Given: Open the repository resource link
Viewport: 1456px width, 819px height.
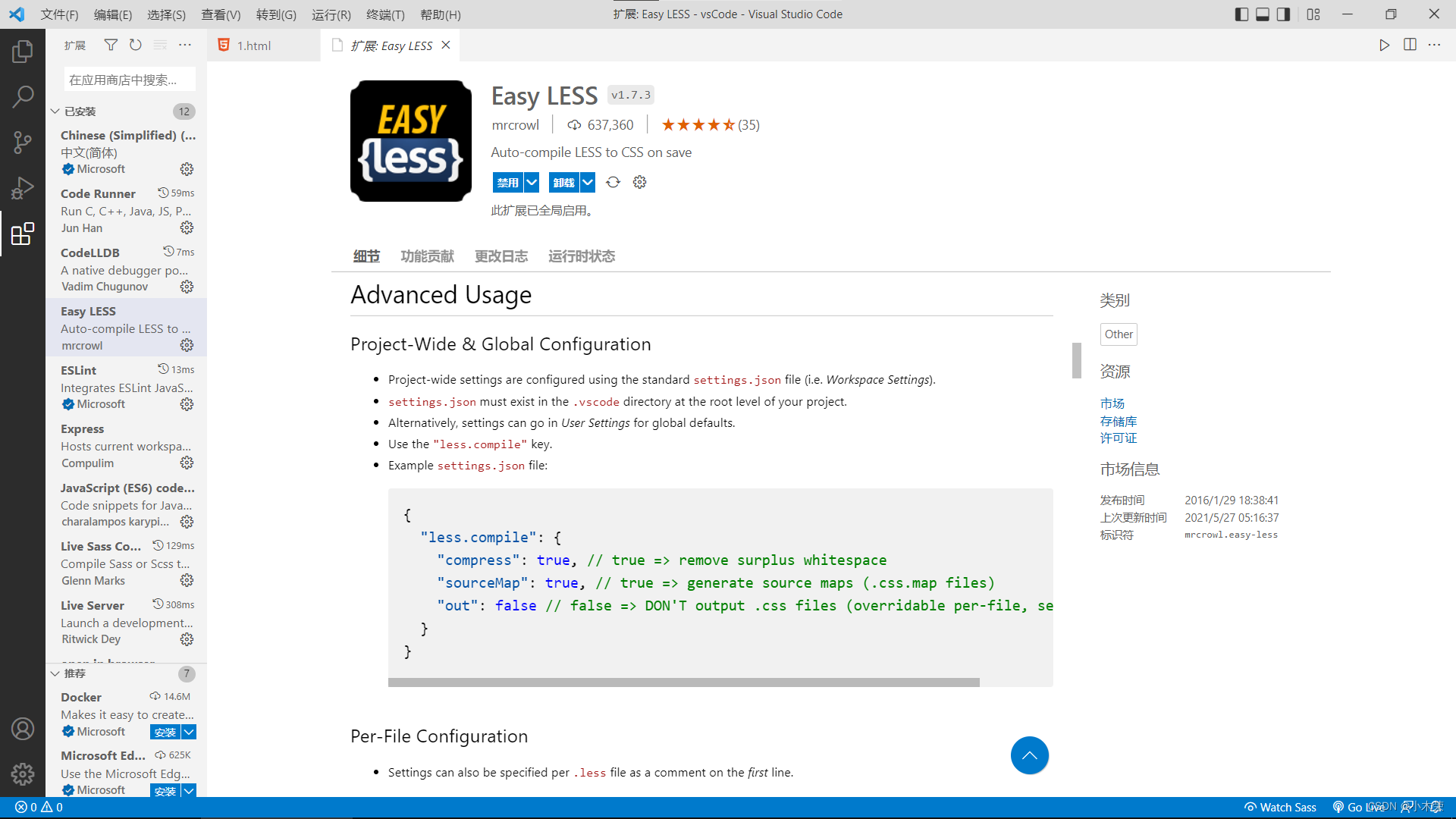Looking at the screenshot, I should click(x=1118, y=421).
